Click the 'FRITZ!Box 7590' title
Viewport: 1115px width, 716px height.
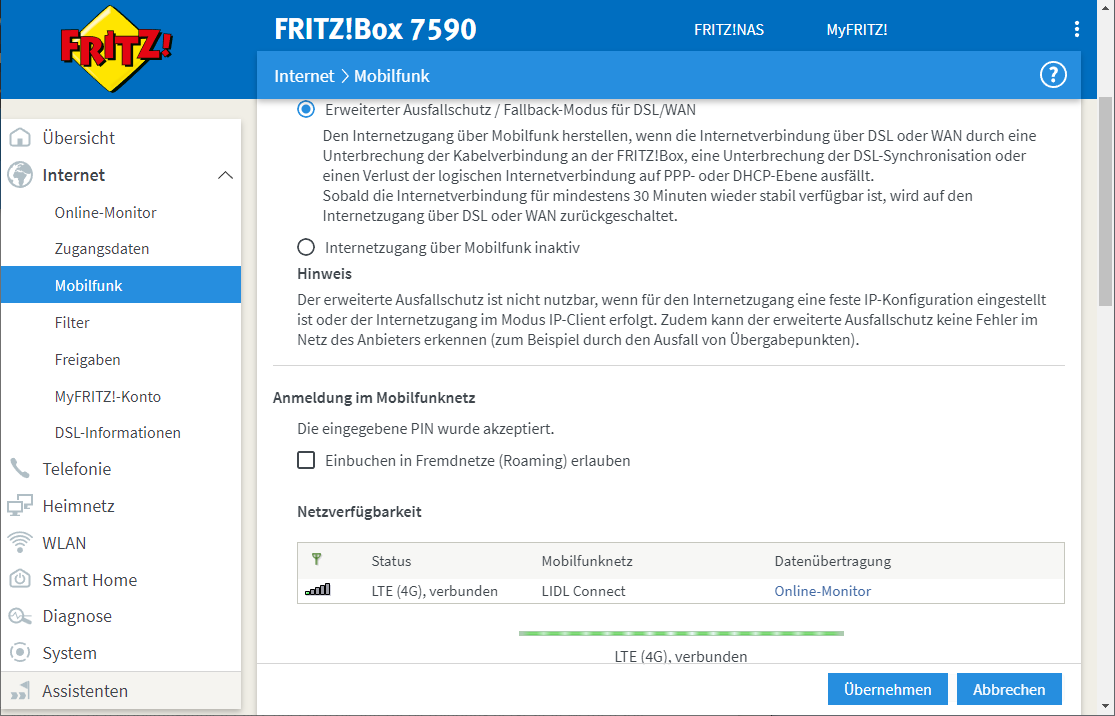point(375,29)
